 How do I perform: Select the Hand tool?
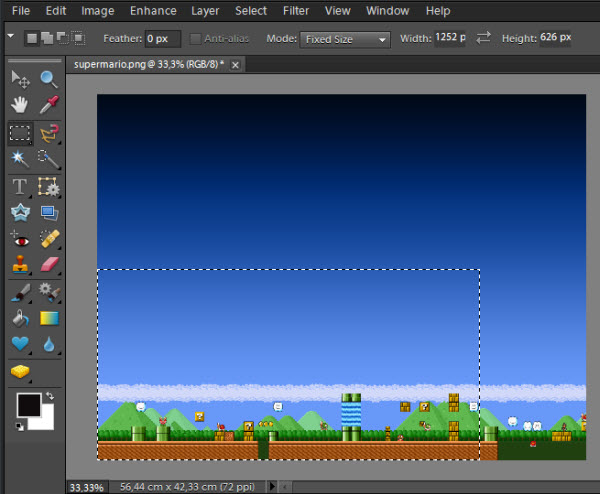20,105
